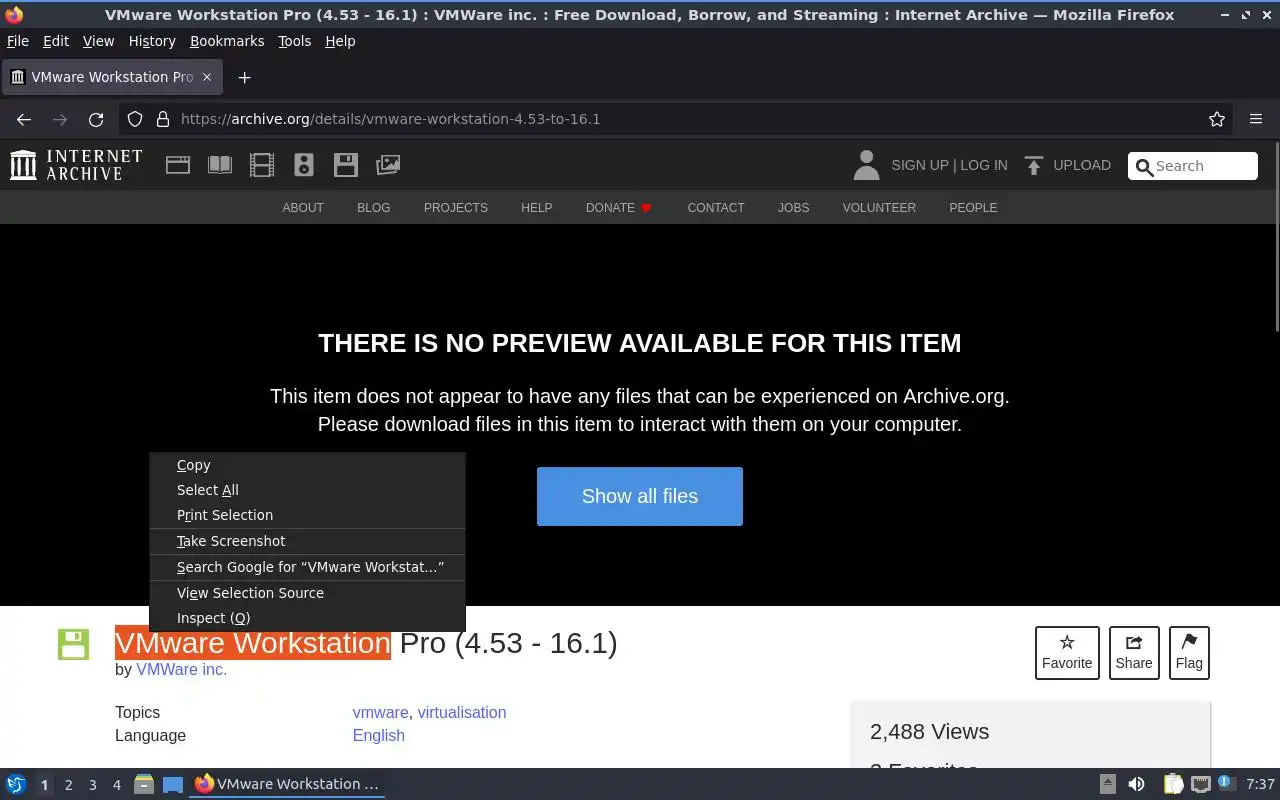
Task: Open the History menu
Action: (152, 41)
